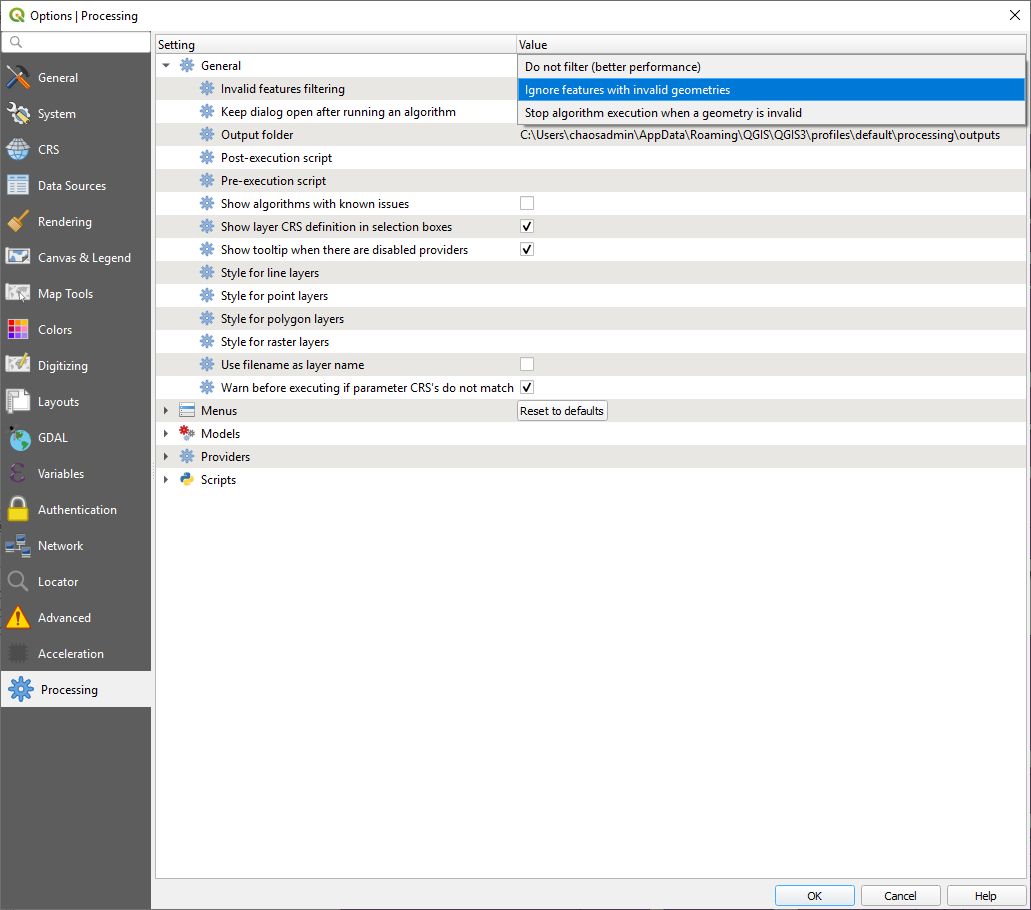
Task: Click the Authentication padlock icon
Action: 19,510
